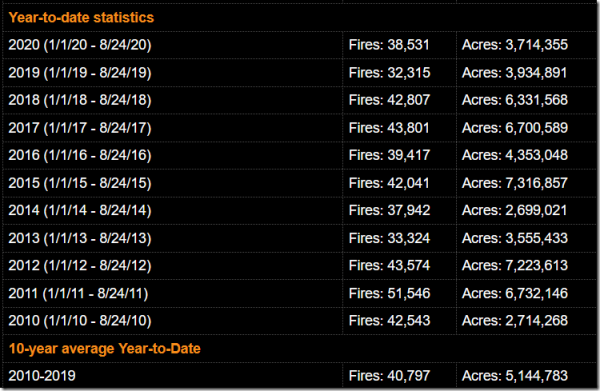Click Acres: 7,223,613 cell for 2012

515,266
